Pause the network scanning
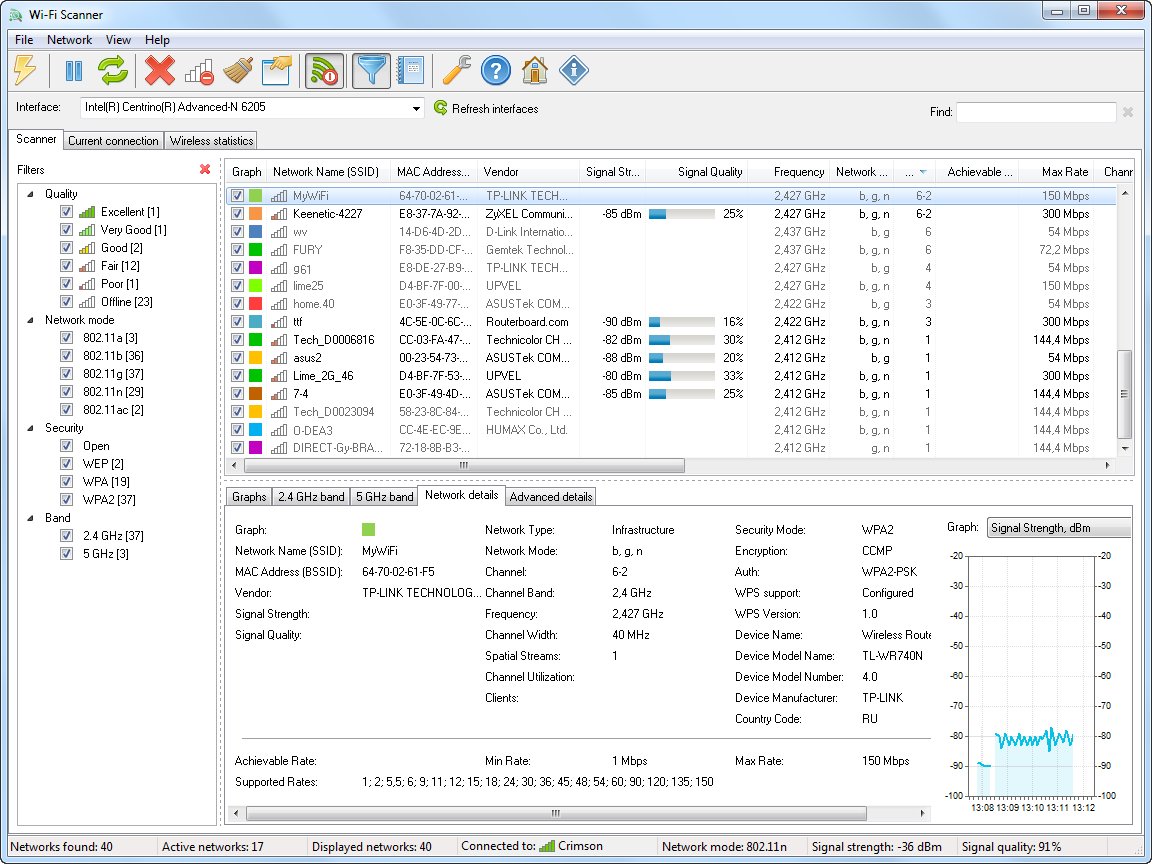1152x864 pixels. [x=75, y=70]
